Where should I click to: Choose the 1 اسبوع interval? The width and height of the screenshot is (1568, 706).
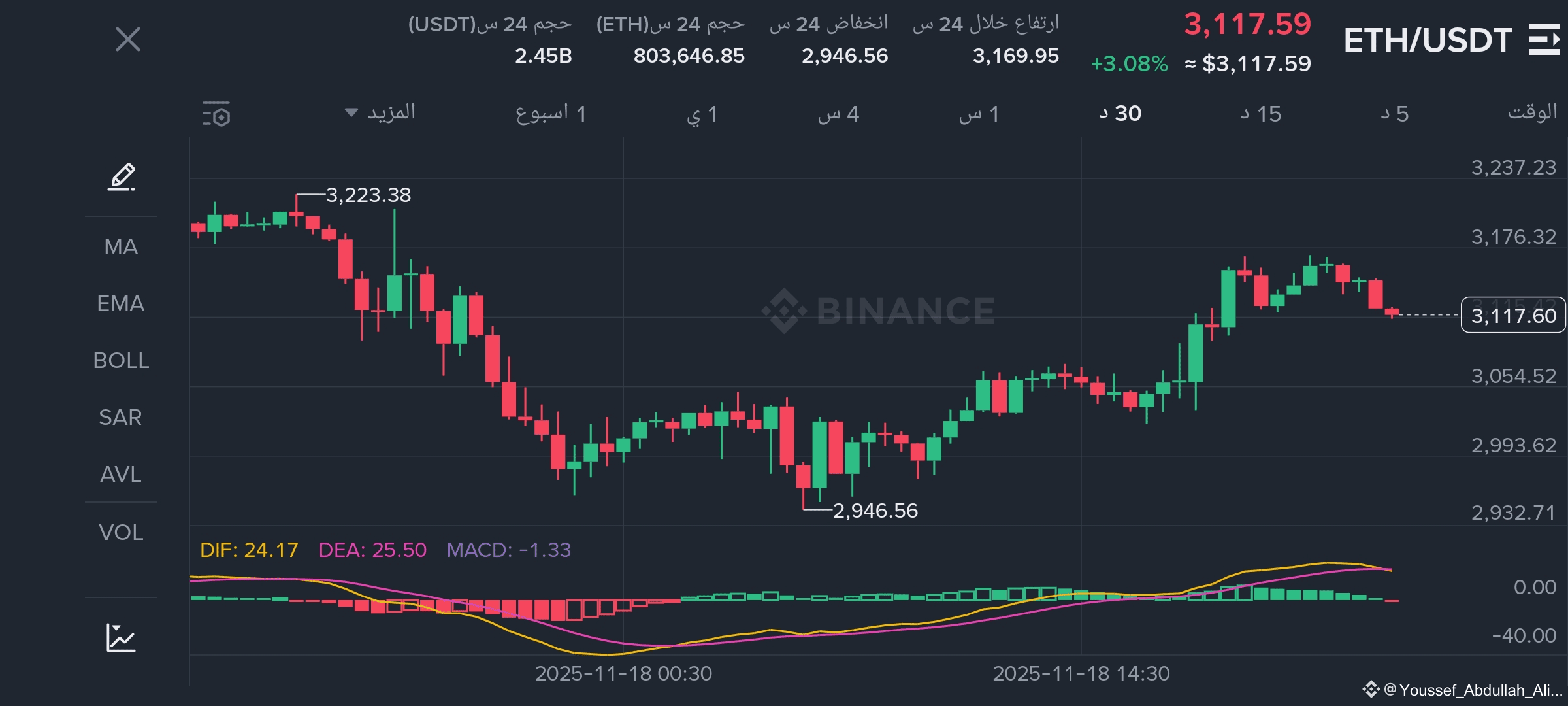[551, 114]
